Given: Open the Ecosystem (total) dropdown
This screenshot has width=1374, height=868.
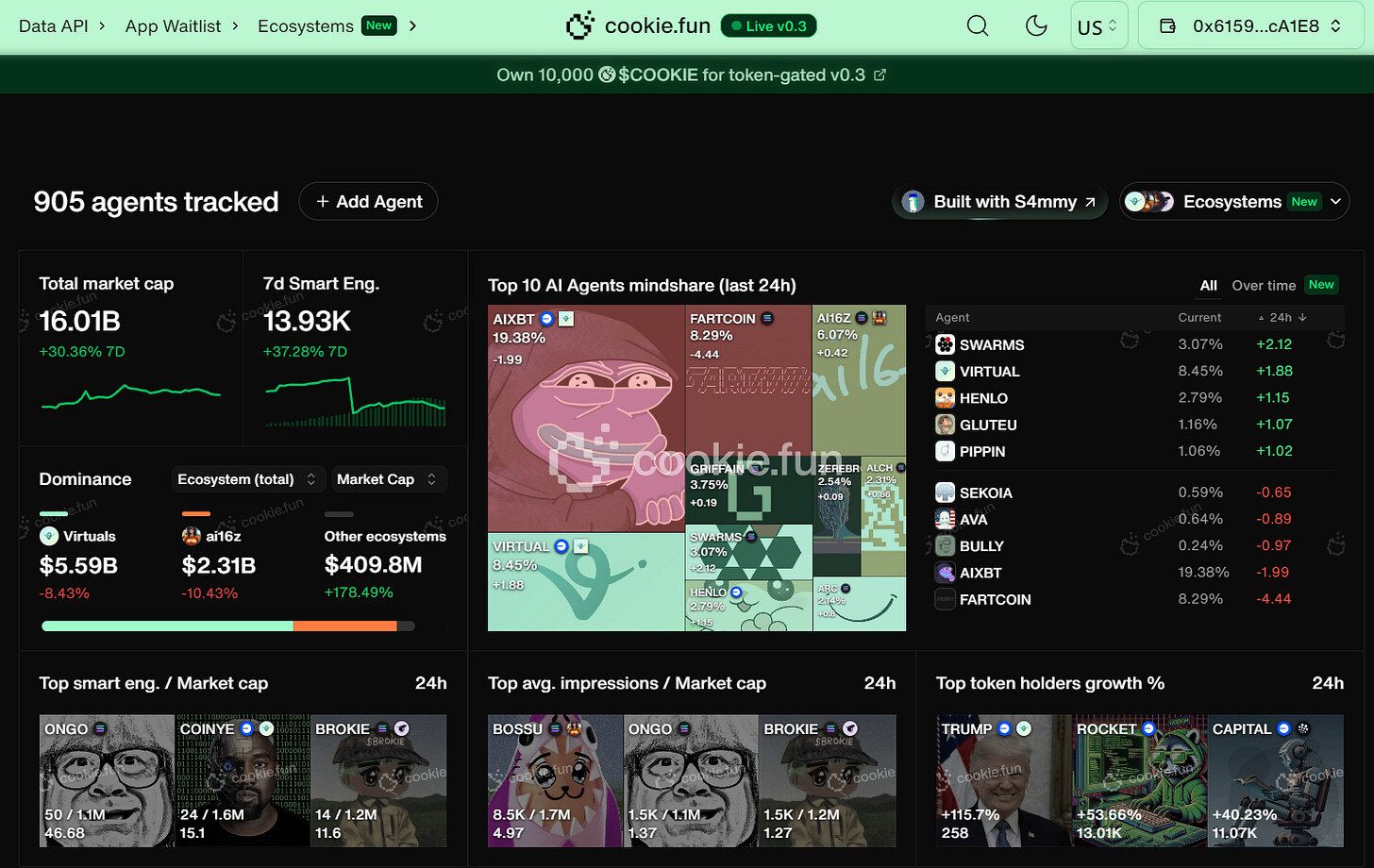Looking at the screenshot, I should click(x=248, y=479).
